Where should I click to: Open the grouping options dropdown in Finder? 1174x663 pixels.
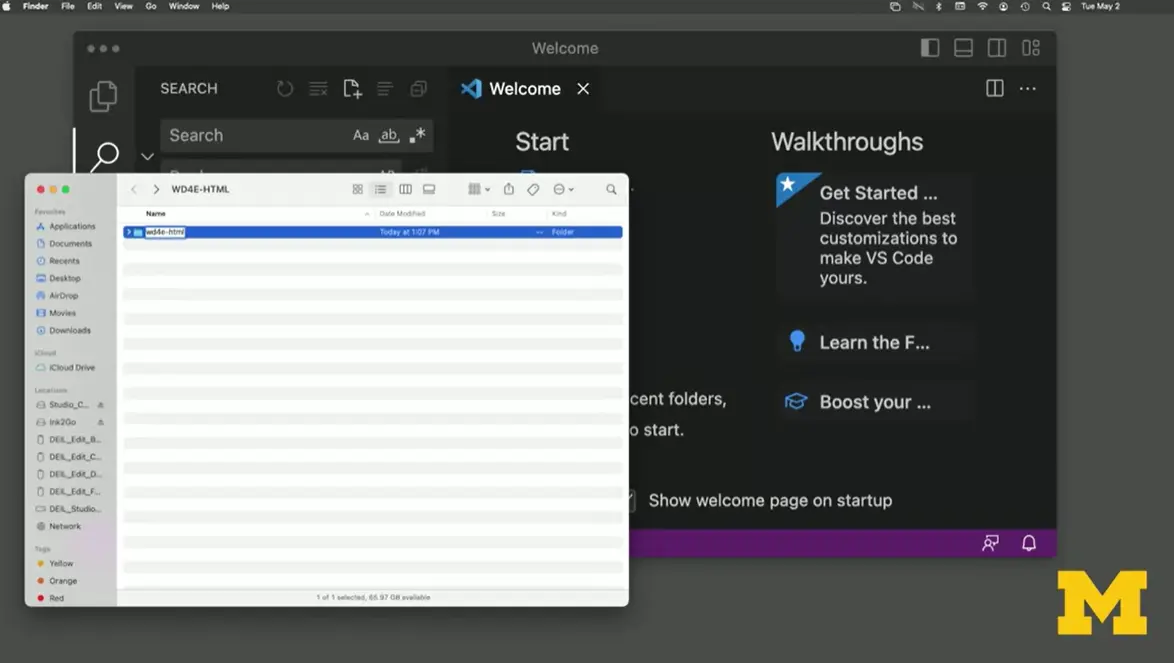[x=477, y=189]
